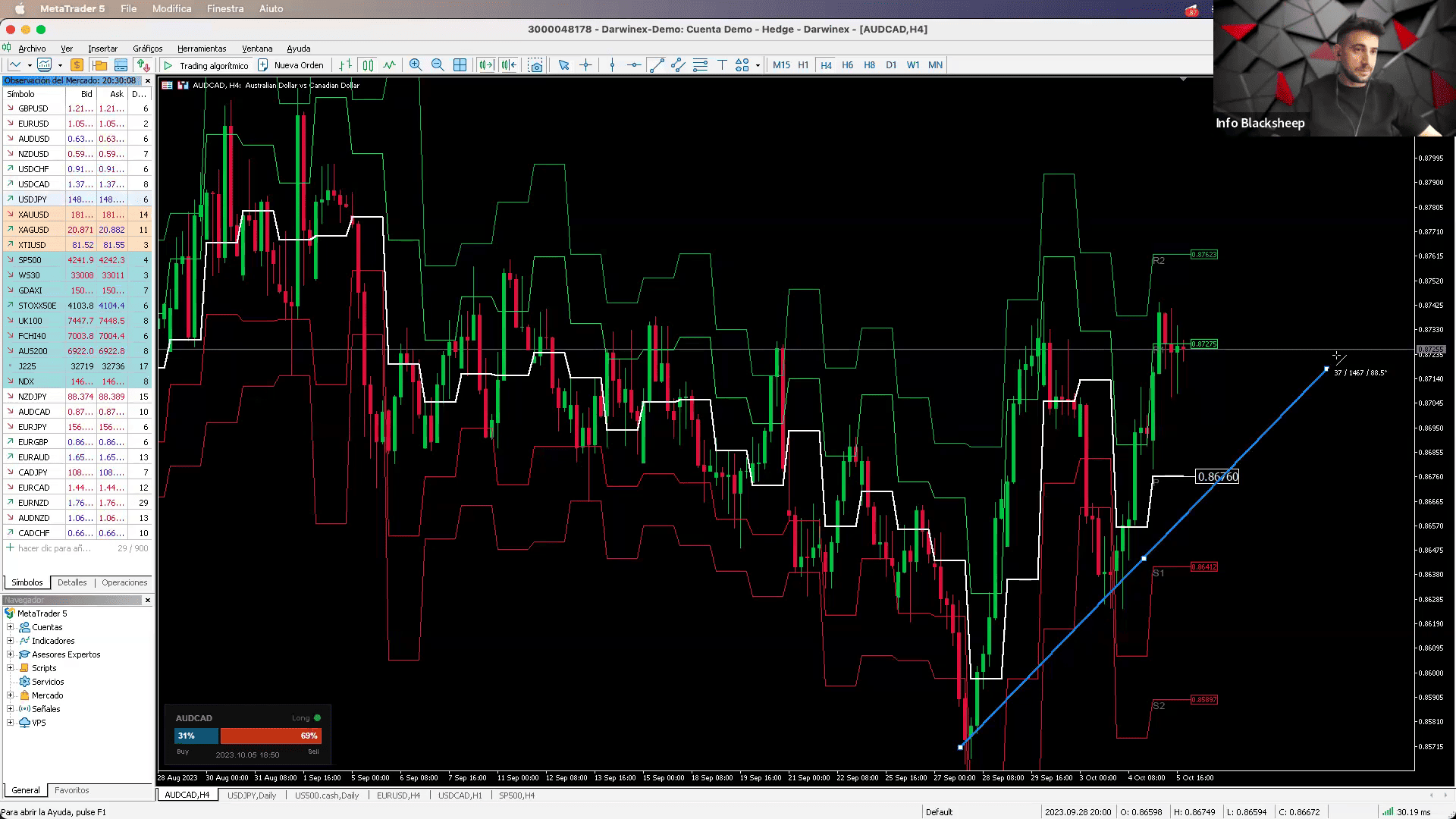Expand Cuentas node in Navigator
This screenshot has width=1456, height=819.
11,627
